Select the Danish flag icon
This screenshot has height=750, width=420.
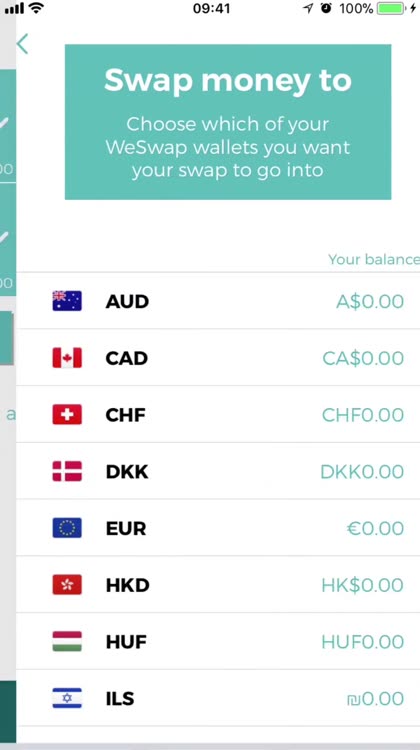(x=67, y=471)
